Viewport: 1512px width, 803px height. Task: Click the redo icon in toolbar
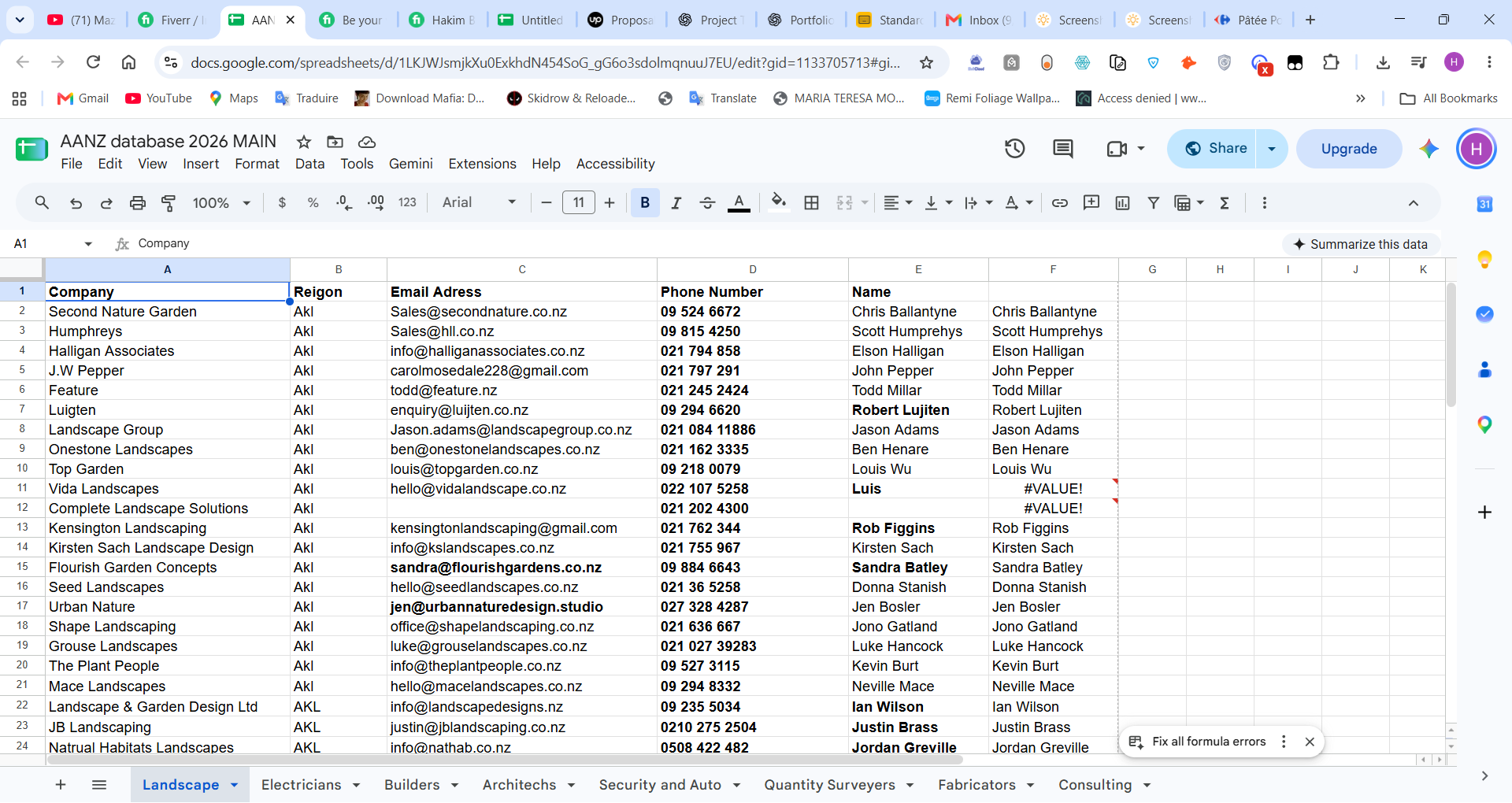106,203
